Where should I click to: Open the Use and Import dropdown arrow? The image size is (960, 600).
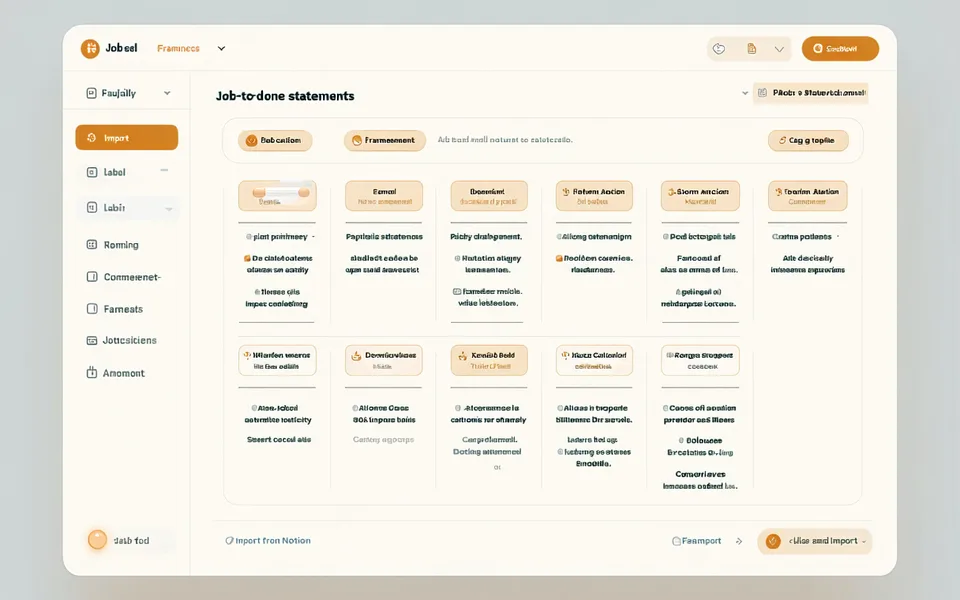864,542
